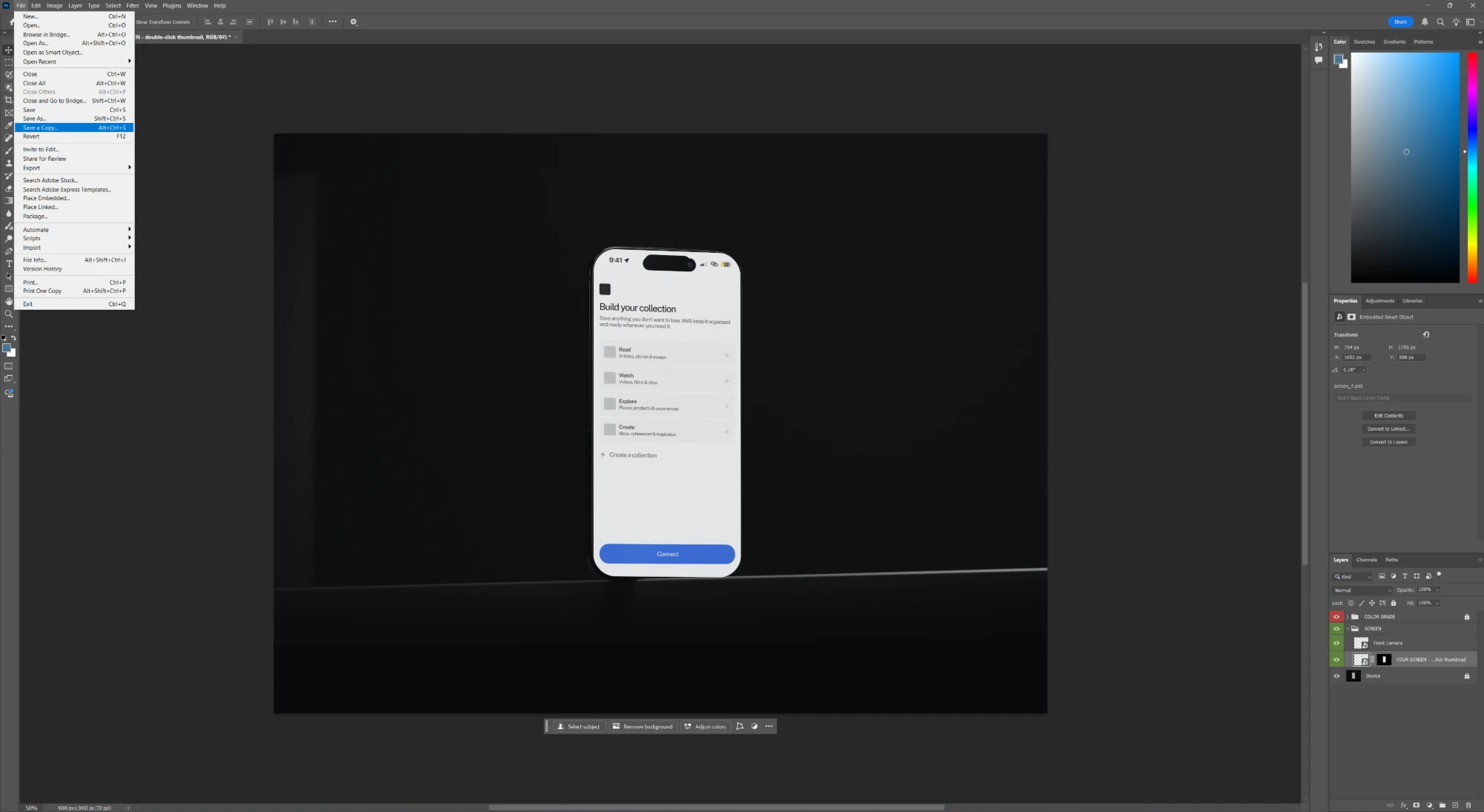The image size is (1484, 812).
Task: Select the Eraser tool
Action: click(x=8, y=188)
